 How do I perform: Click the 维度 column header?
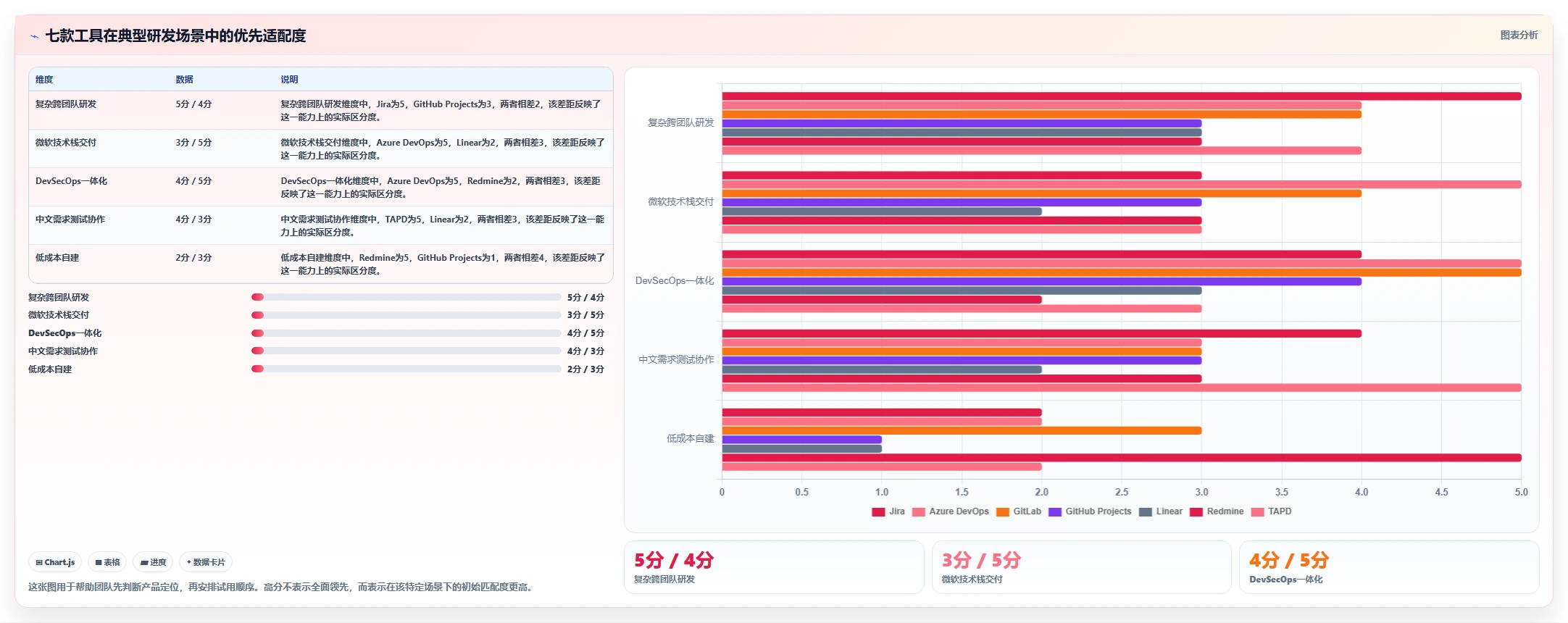pos(44,80)
